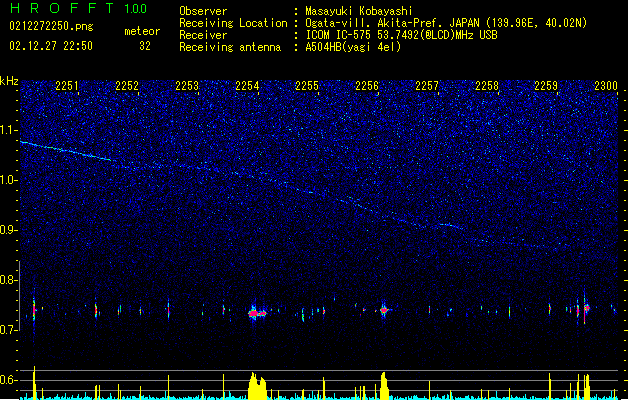
Task: Click the 2254 time marker
Action: tap(247, 86)
